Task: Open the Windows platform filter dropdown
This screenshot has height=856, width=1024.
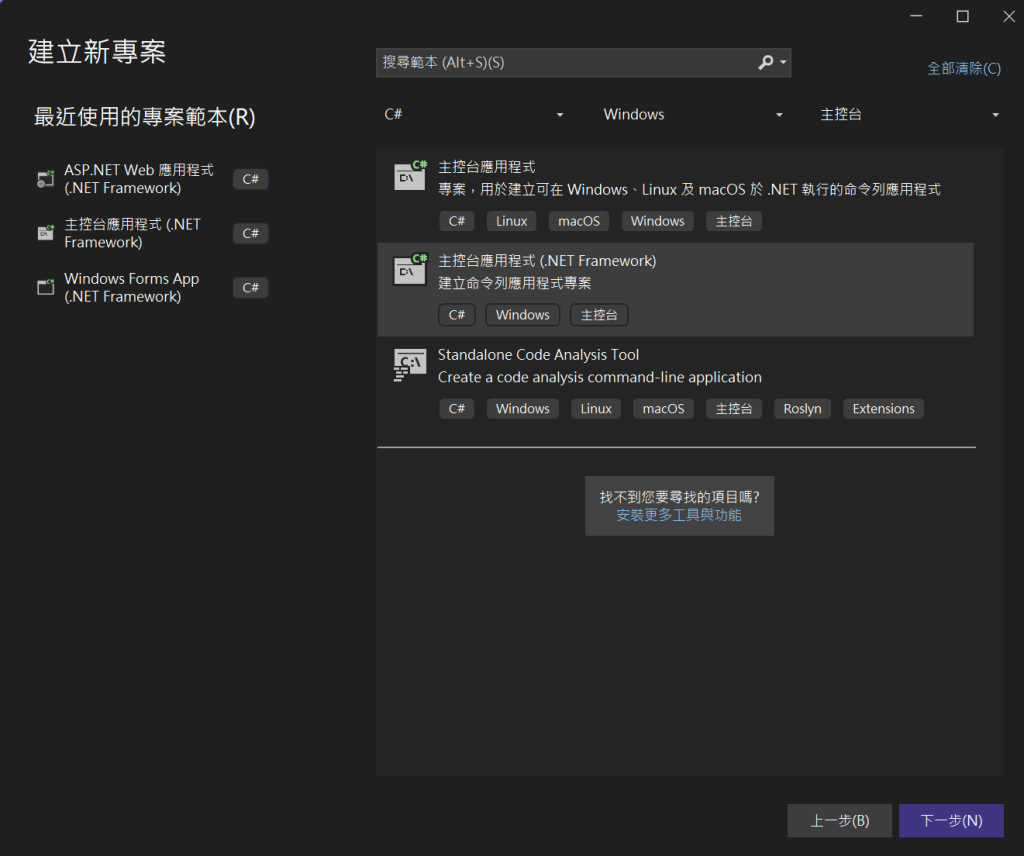Action: tap(692, 114)
